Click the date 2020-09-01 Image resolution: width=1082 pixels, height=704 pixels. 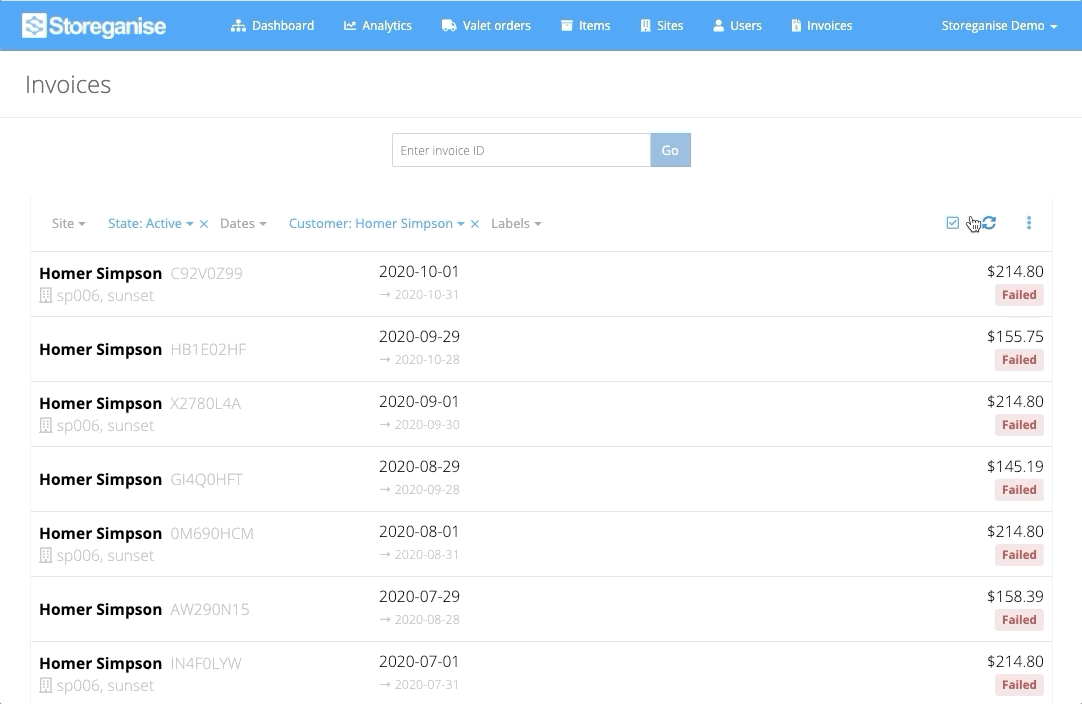click(x=419, y=401)
